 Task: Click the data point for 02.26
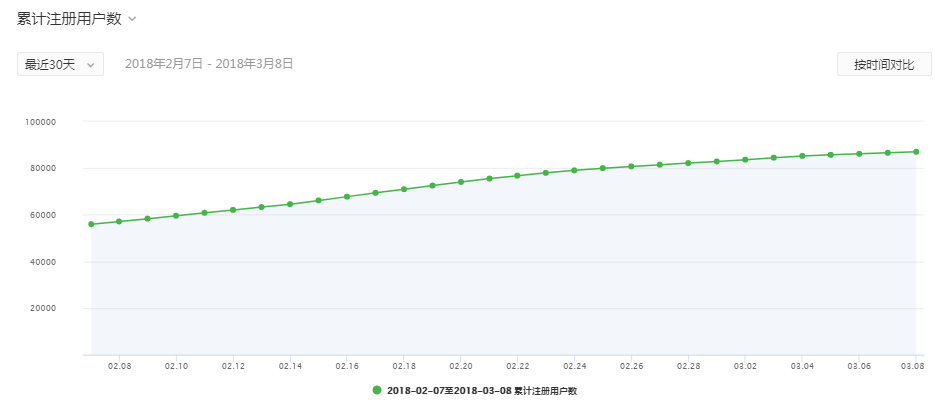(x=631, y=166)
